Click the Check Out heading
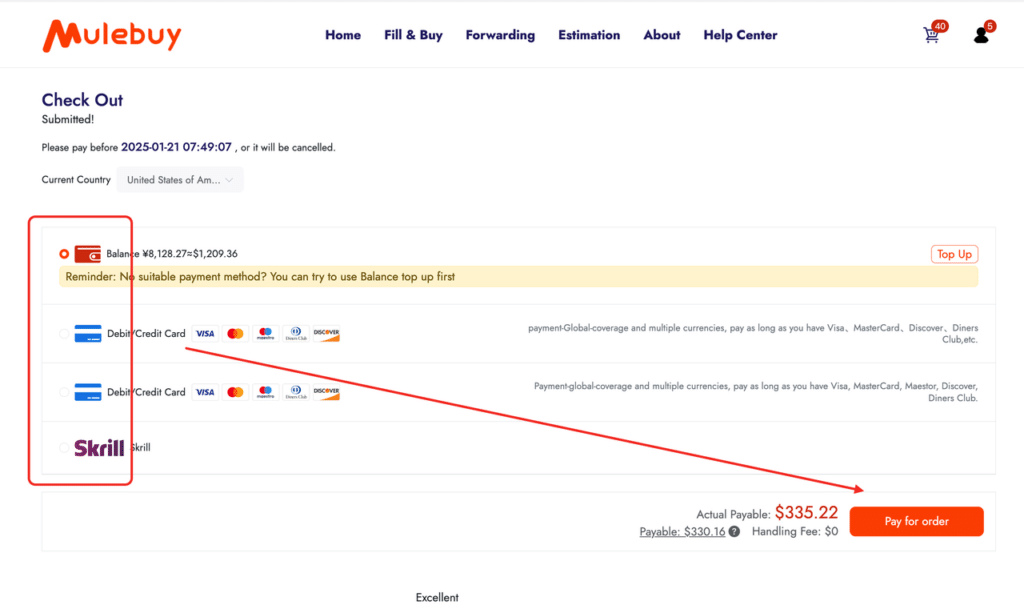Image resolution: width=1024 pixels, height=613 pixels. pyautogui.click(x=82, y=100)
